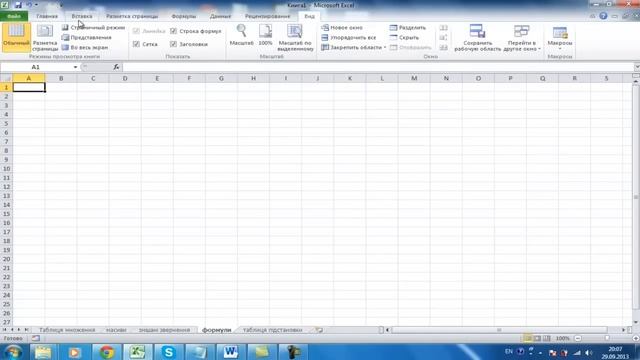Open Skype from the taskbar
Screen dimensions: 640x360
tap(168, 352)
